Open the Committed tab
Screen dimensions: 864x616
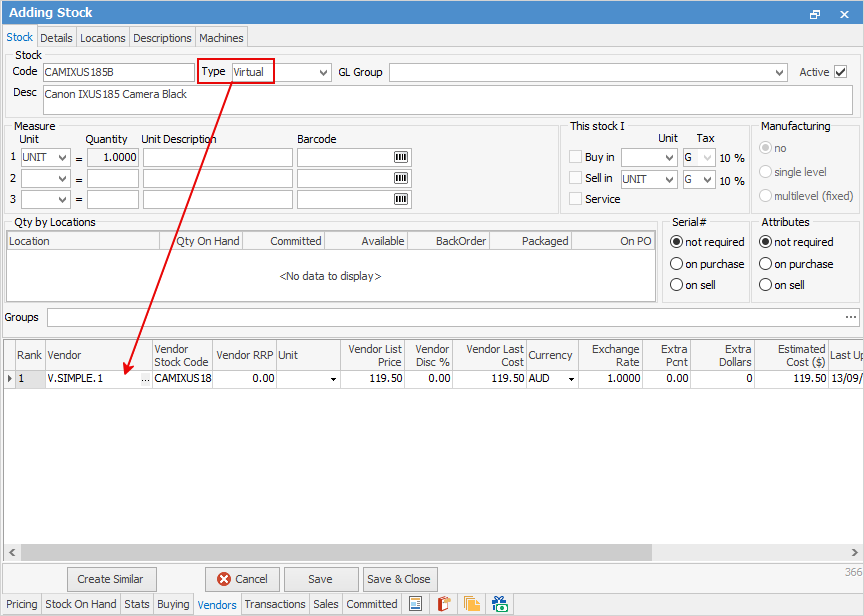(x=372, y=604)
